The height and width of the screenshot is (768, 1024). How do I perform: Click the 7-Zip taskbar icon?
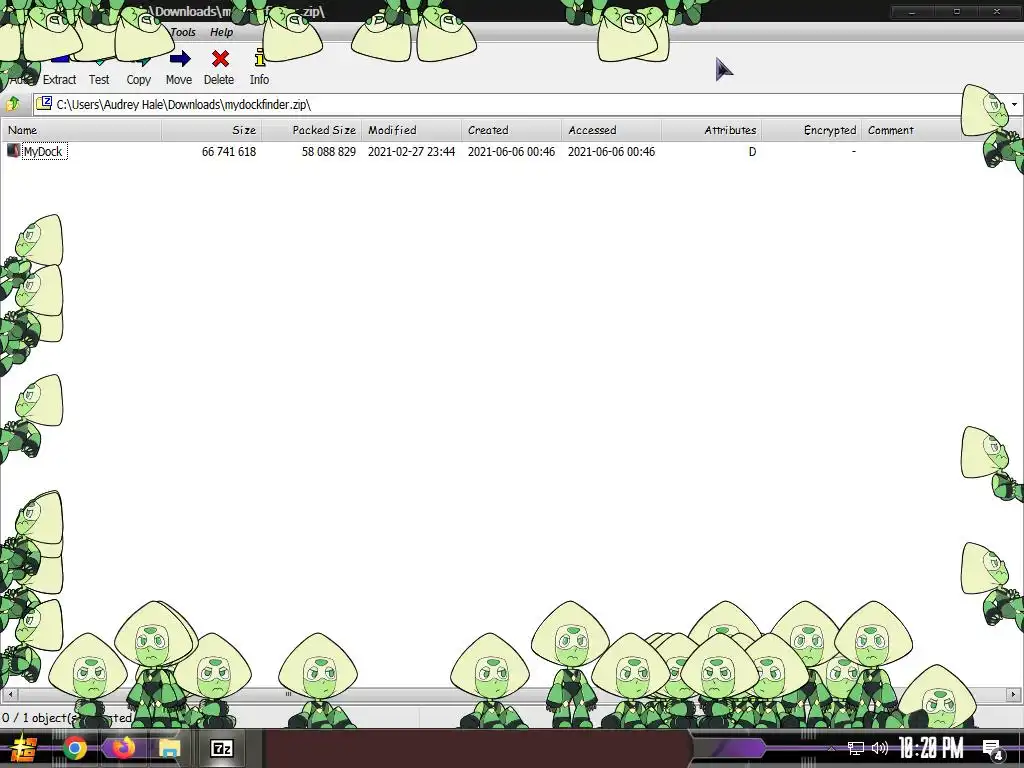tap(221, 748)
